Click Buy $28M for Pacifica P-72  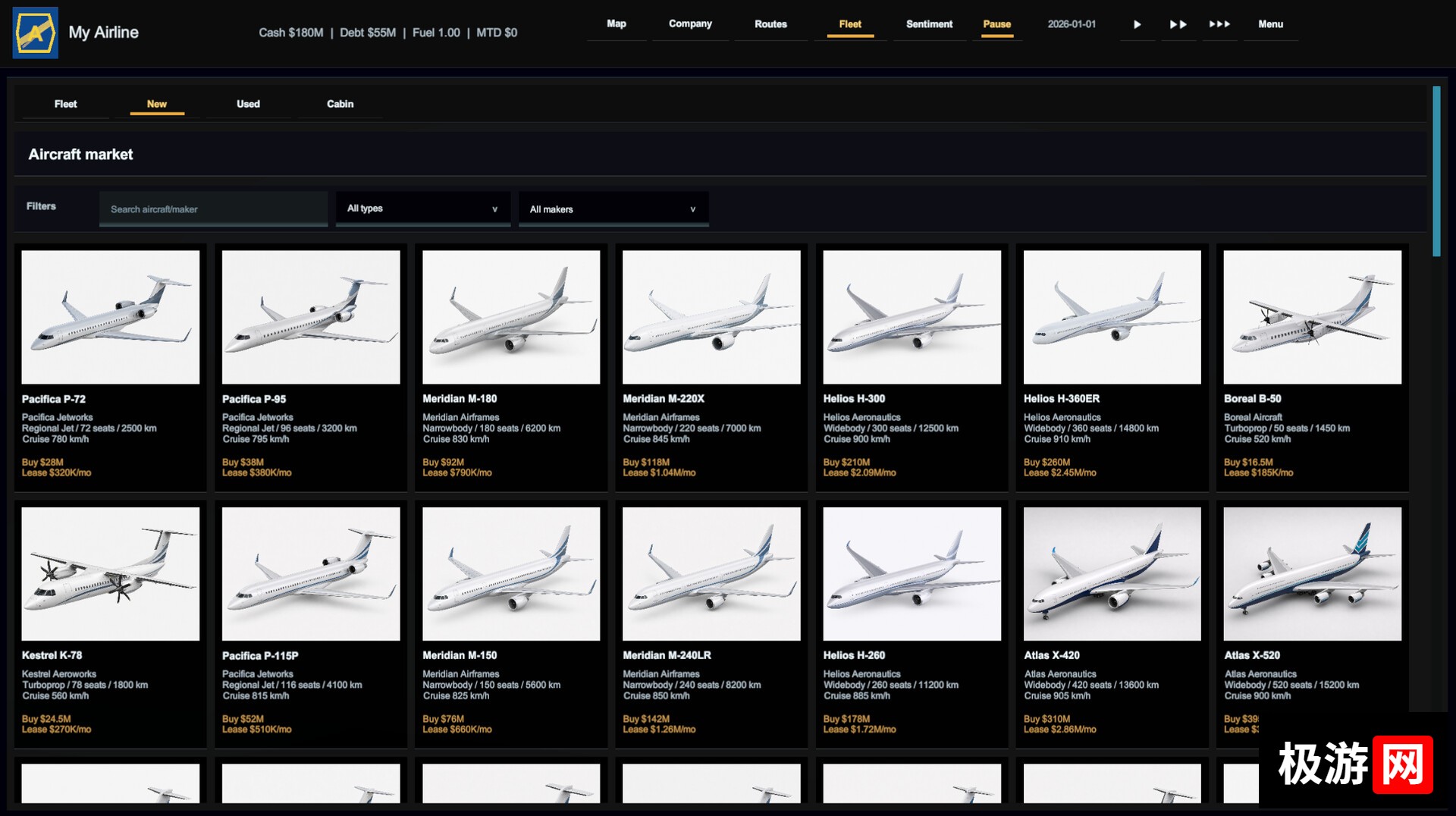pyautogui.click(x=42, y=462)
